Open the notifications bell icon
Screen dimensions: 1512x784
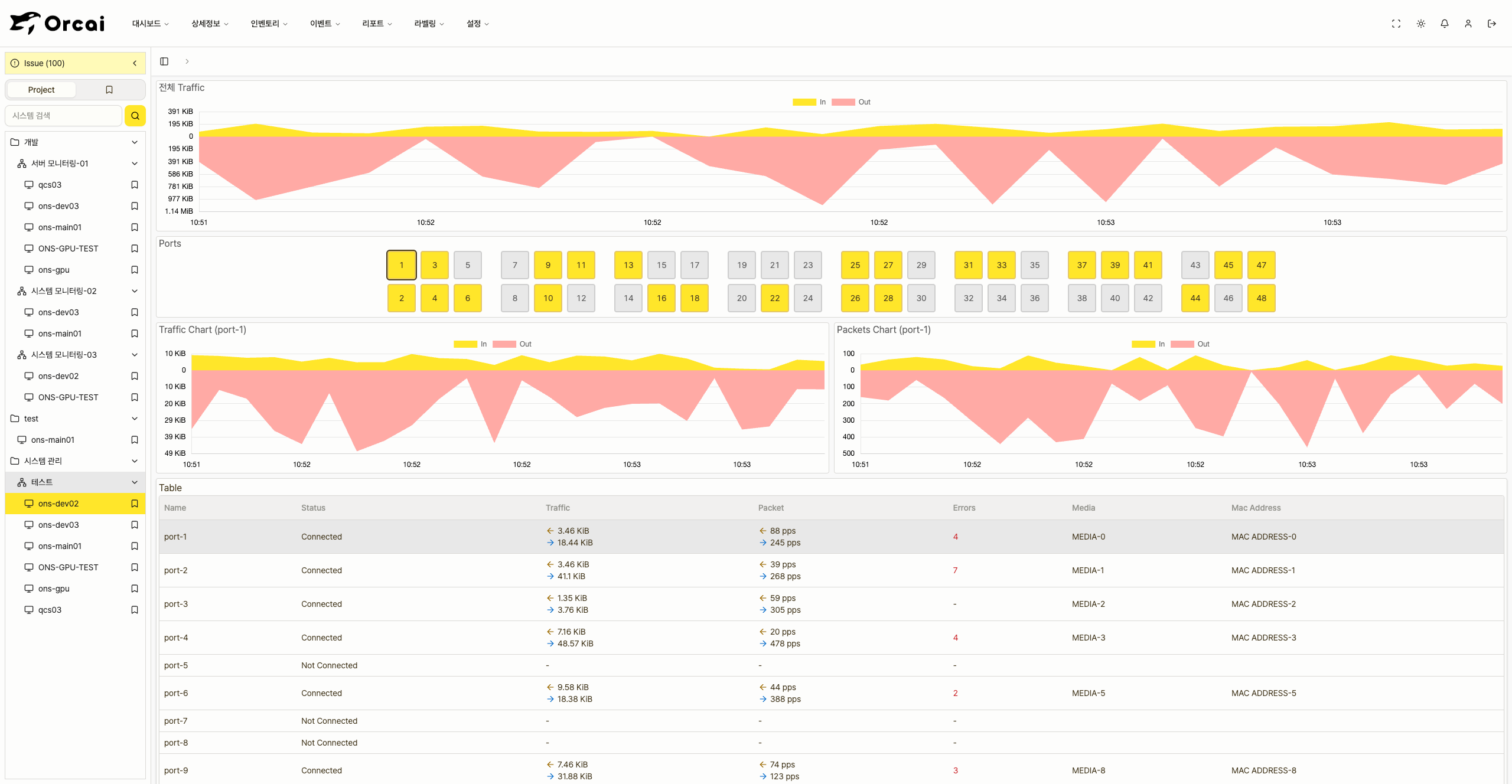1444,24
